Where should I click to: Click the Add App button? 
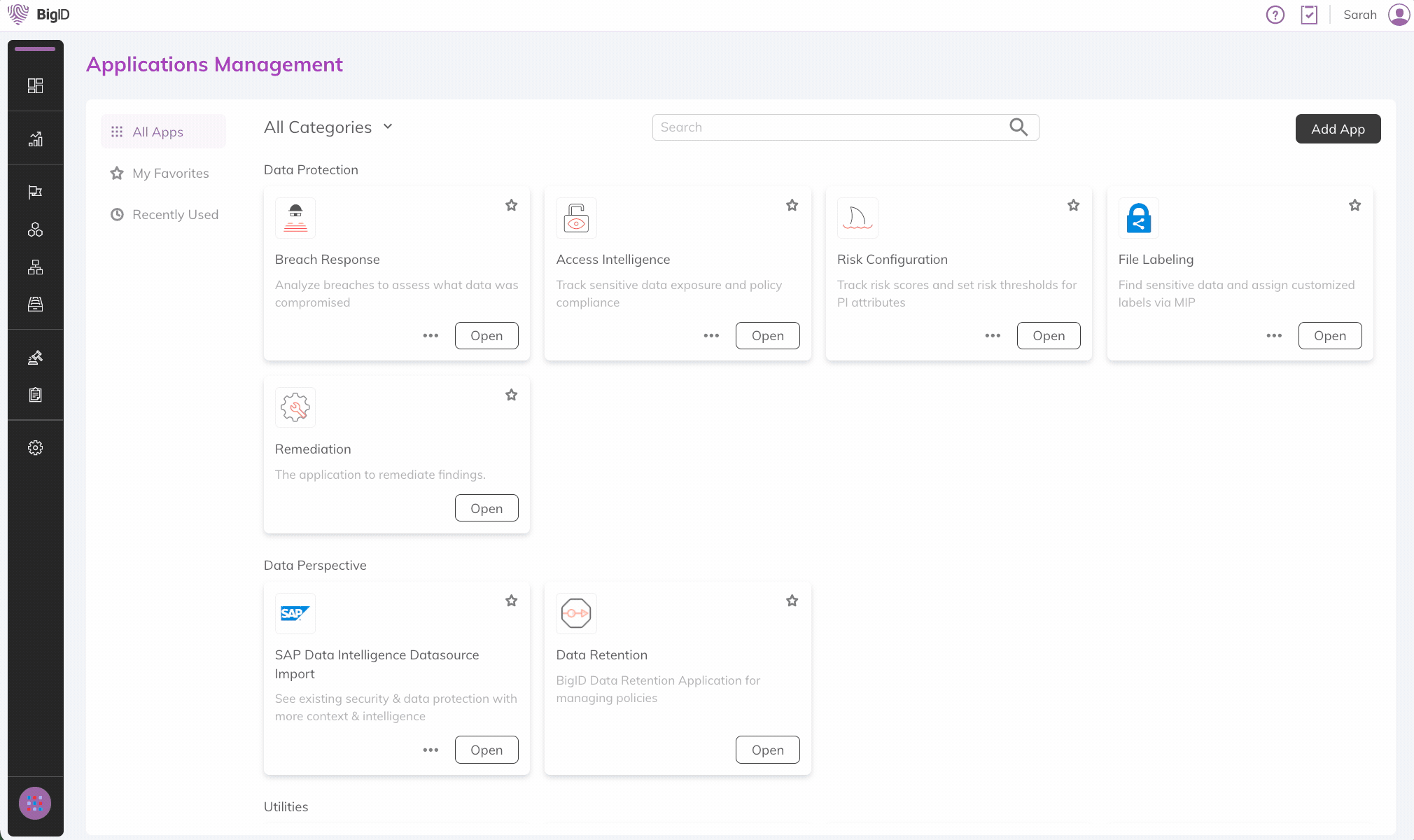click(x=1338, y=128)
